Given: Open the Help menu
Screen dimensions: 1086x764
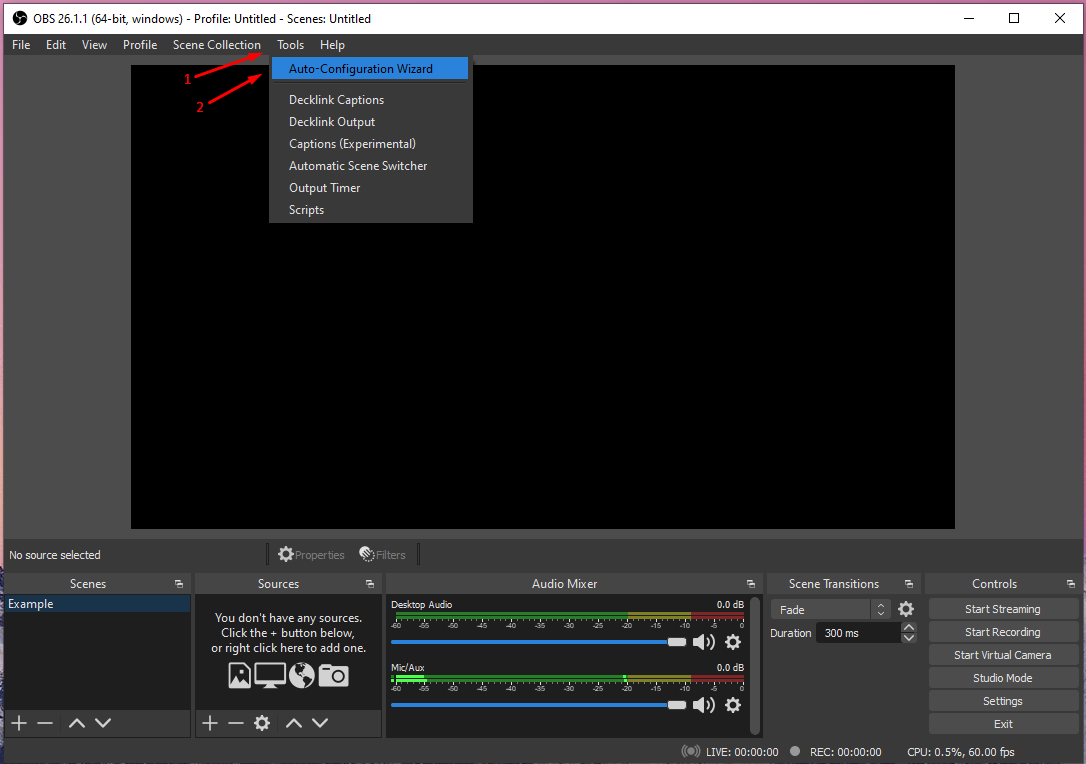Looking at the screenshot, I should 332,45.
